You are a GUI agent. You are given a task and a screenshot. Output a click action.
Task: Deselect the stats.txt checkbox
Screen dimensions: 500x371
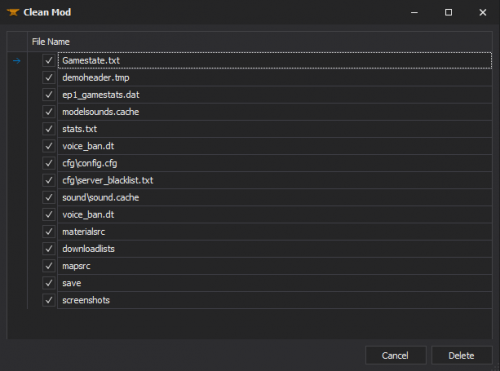tap(49, 129)
